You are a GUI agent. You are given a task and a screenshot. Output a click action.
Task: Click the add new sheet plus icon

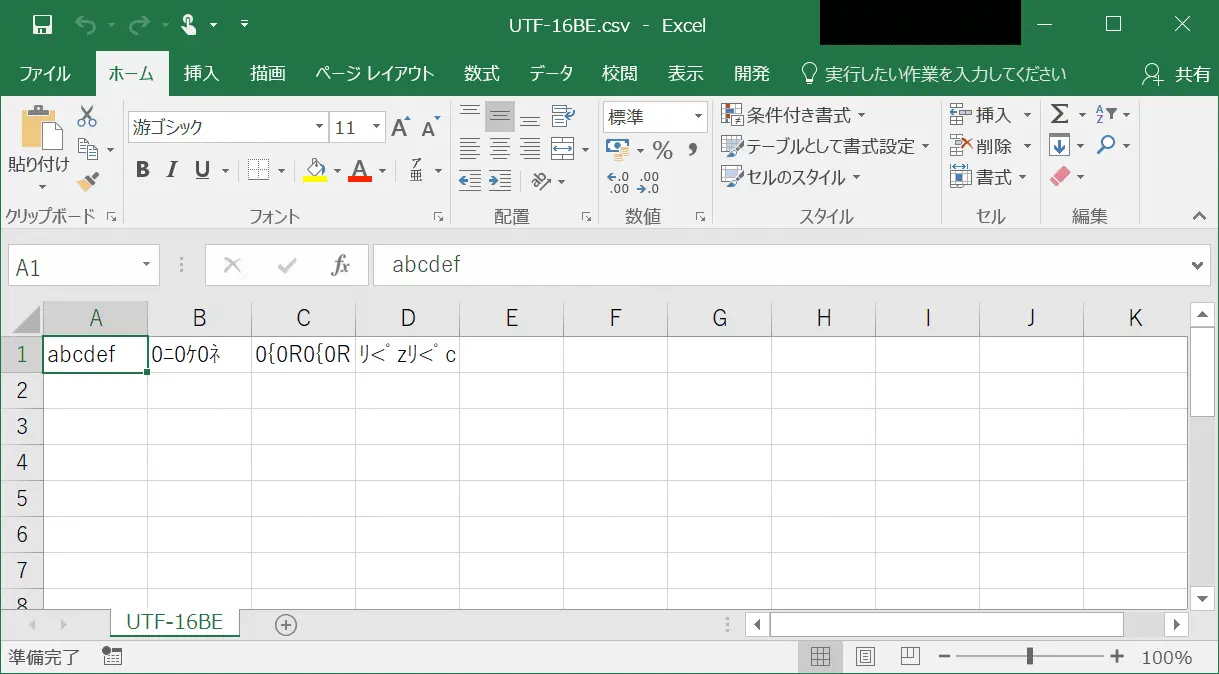pyautogui.click(x=286, y=624)
